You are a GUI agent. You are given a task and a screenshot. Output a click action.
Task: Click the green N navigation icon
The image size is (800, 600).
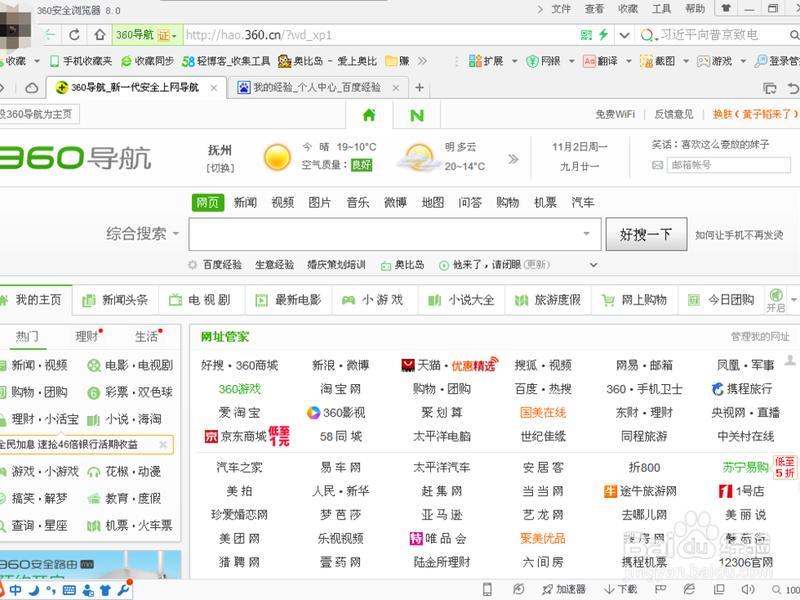point(417,115)
